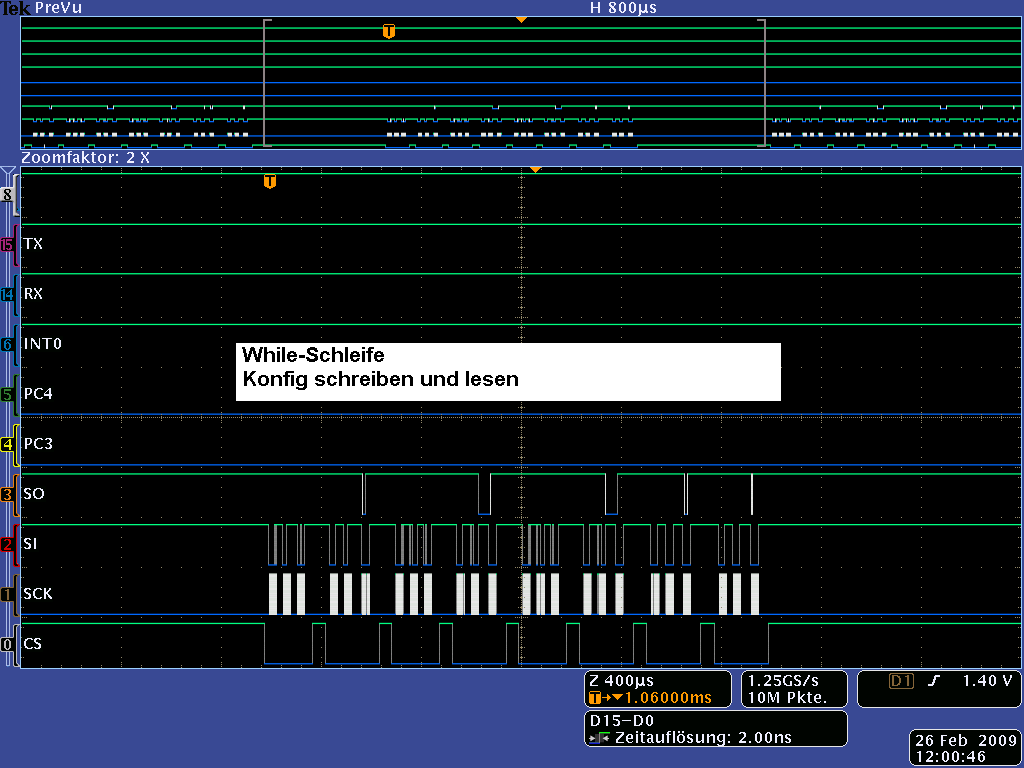Click the PC3 channel label

[38, 444]
